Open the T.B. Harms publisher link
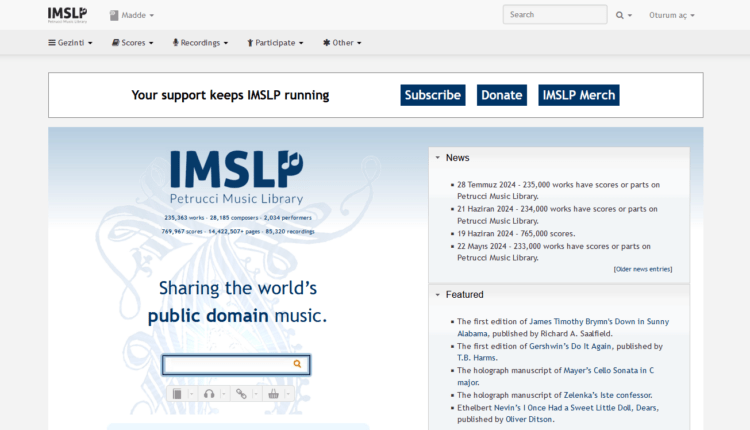Screen dimensions: 750x430 point(476,358)
